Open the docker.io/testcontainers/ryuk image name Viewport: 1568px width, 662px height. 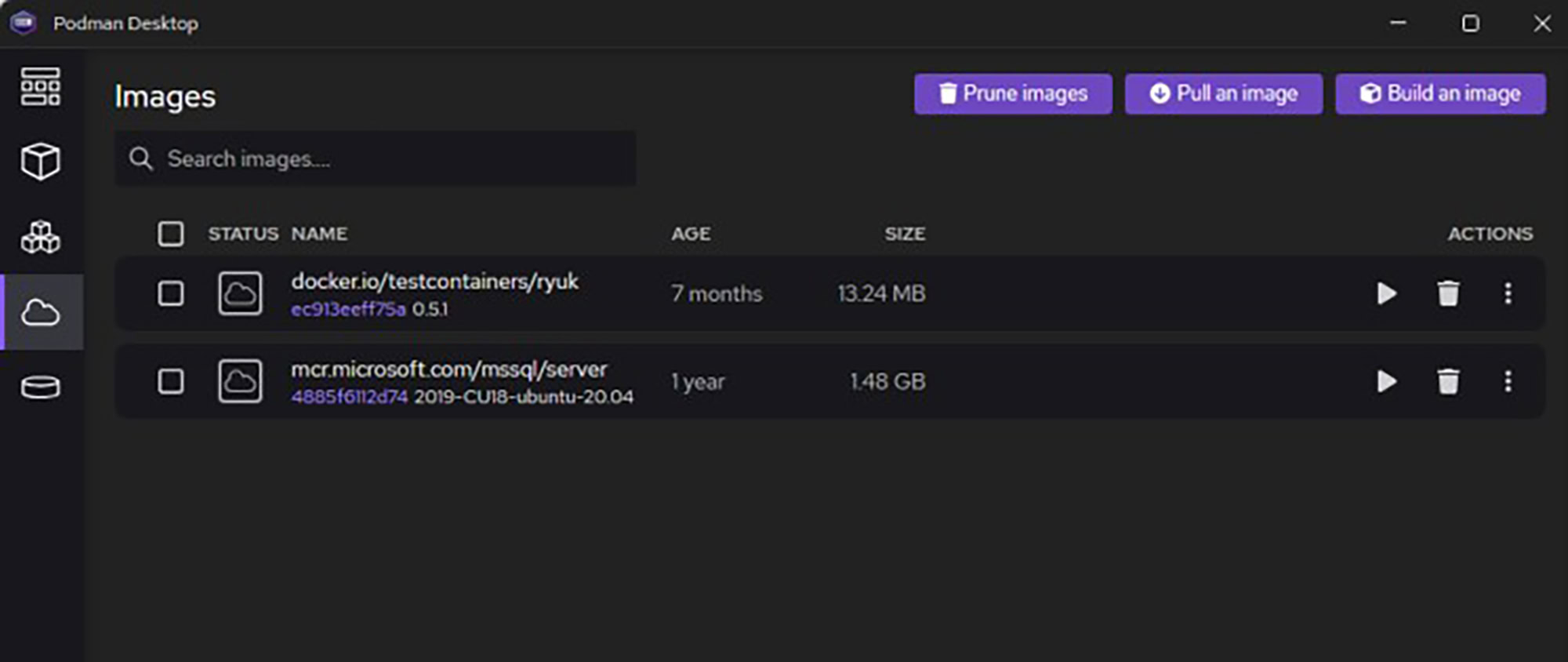pyautogui.click(x=434, y=282)
